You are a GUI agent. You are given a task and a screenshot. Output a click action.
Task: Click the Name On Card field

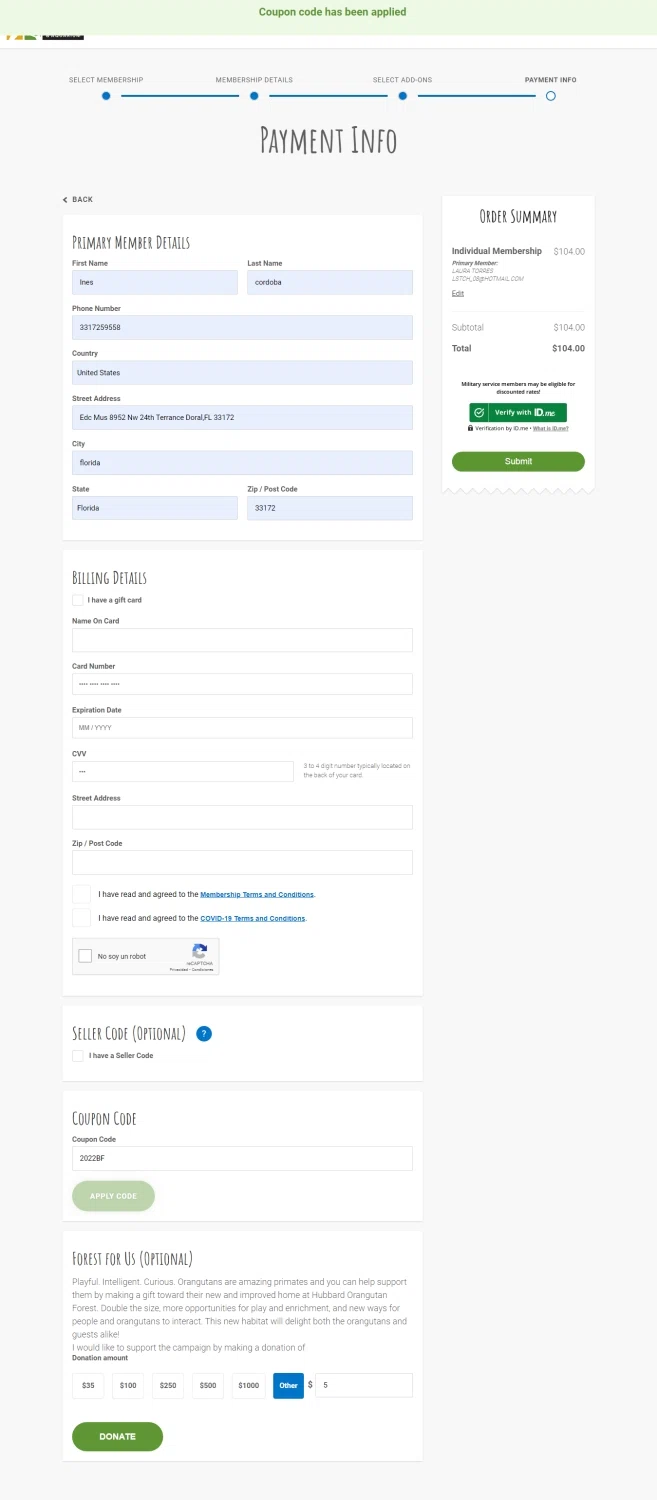click(242, 640)
